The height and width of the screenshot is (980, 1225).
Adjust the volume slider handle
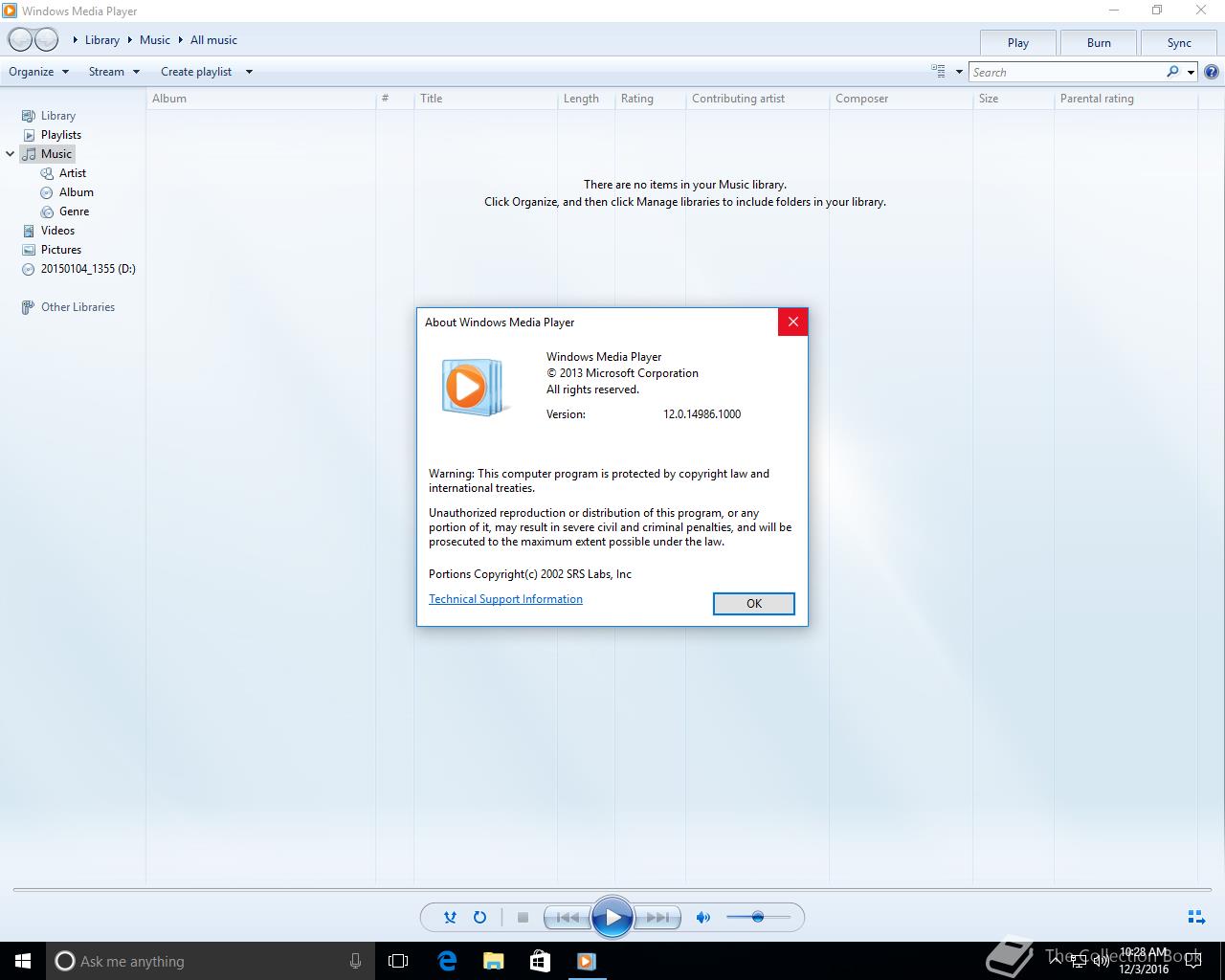(x=757, y=917)
